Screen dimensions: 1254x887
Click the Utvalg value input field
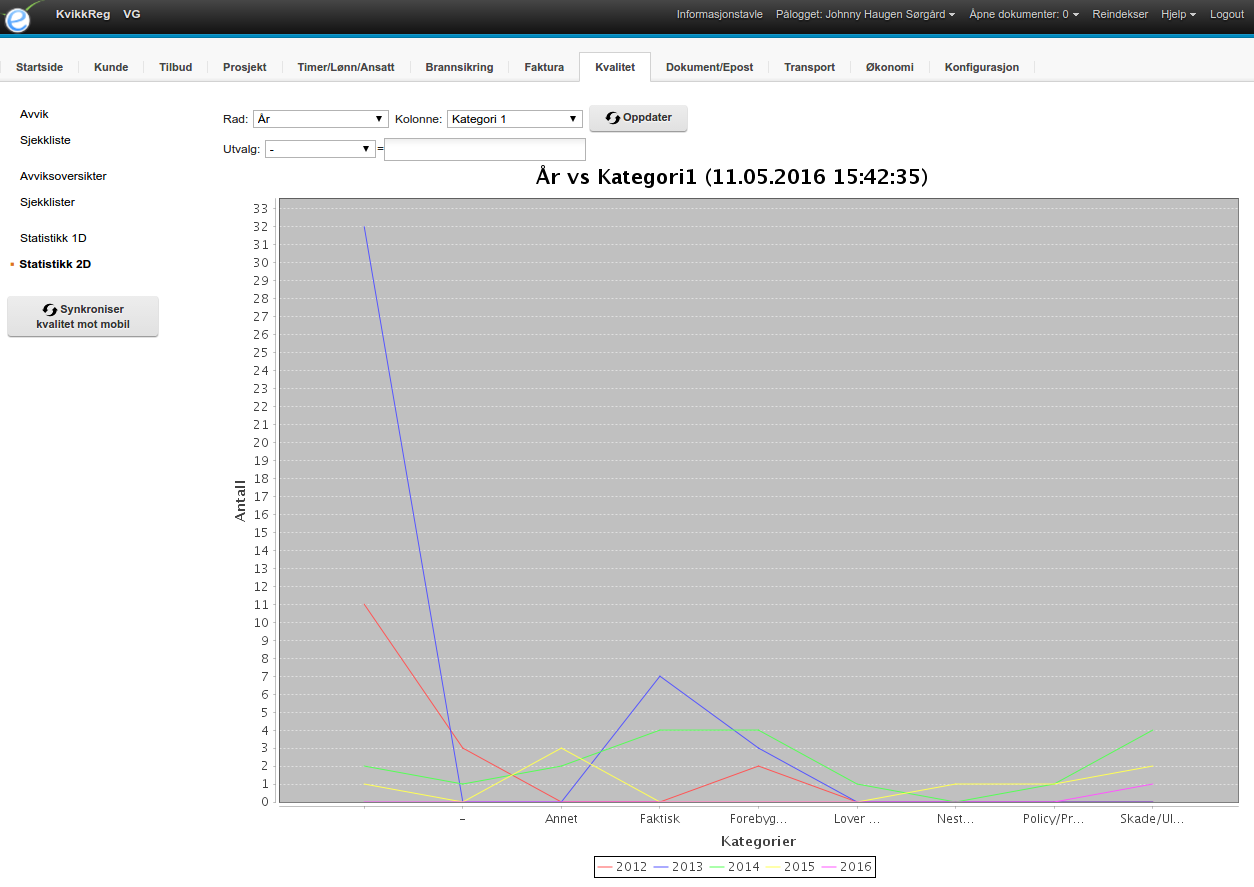click(485, 149)
